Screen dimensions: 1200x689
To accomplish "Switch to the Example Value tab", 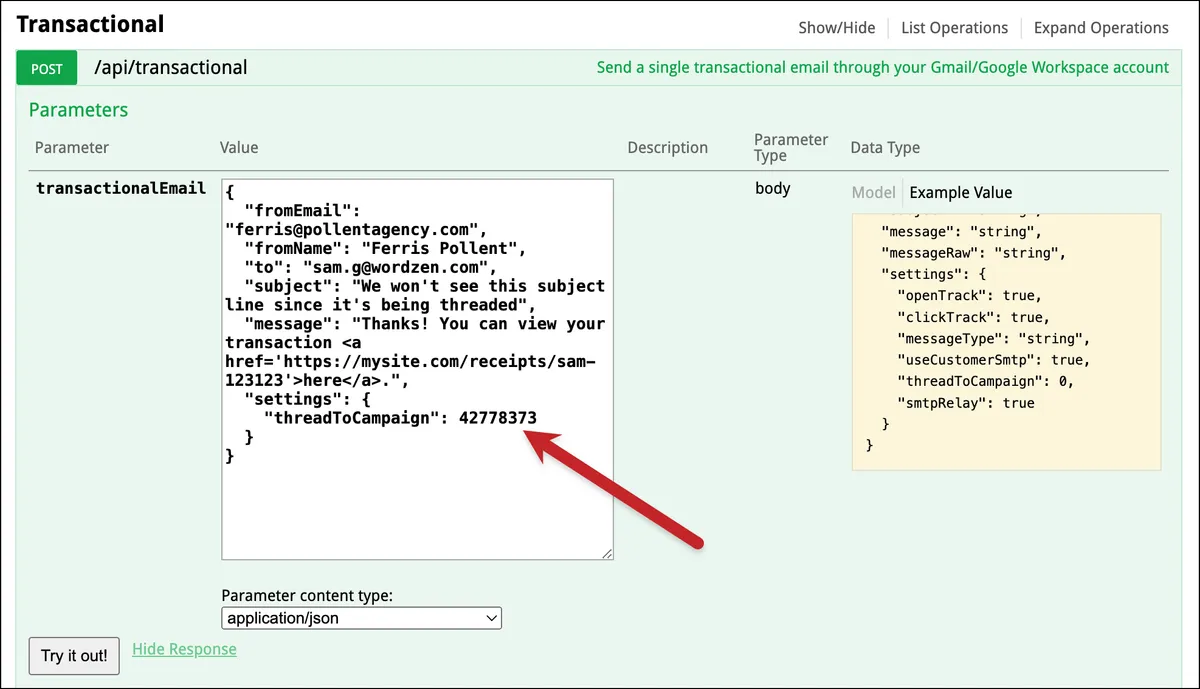I will (x=960, y=193).
